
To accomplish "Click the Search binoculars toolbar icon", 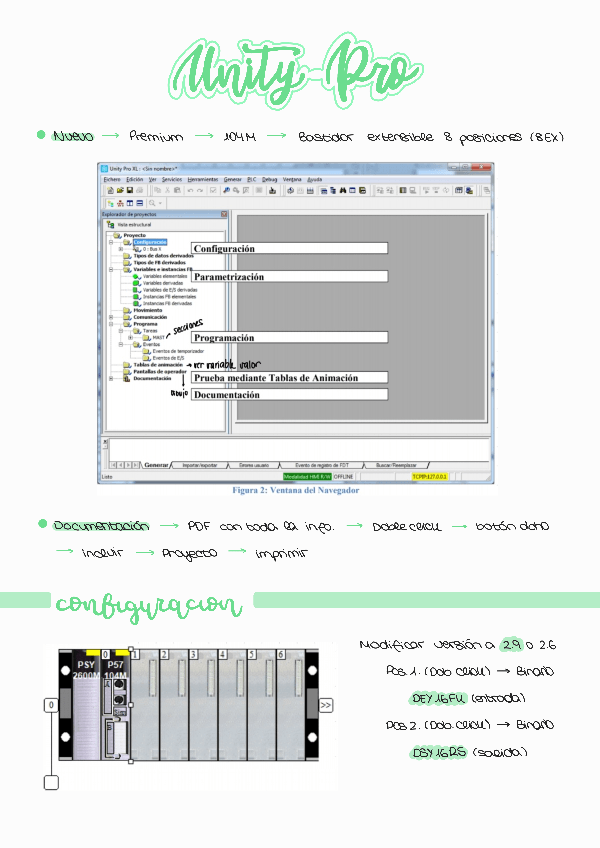I will (343, 190).
